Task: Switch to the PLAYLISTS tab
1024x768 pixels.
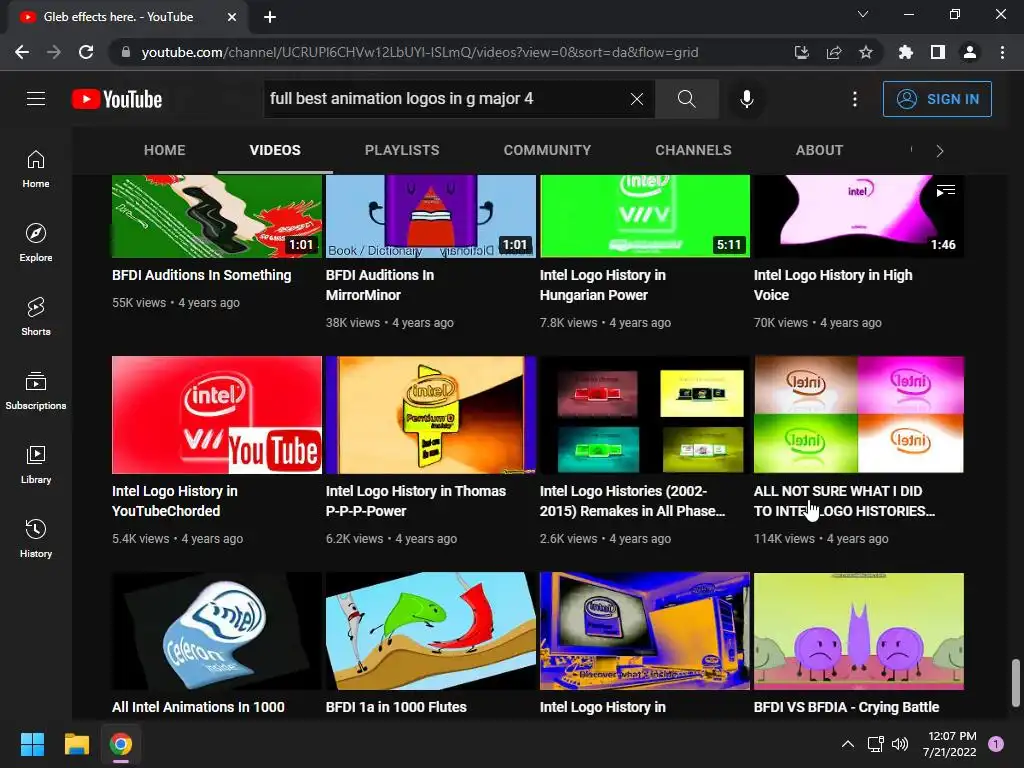Action: pos(402,150)
